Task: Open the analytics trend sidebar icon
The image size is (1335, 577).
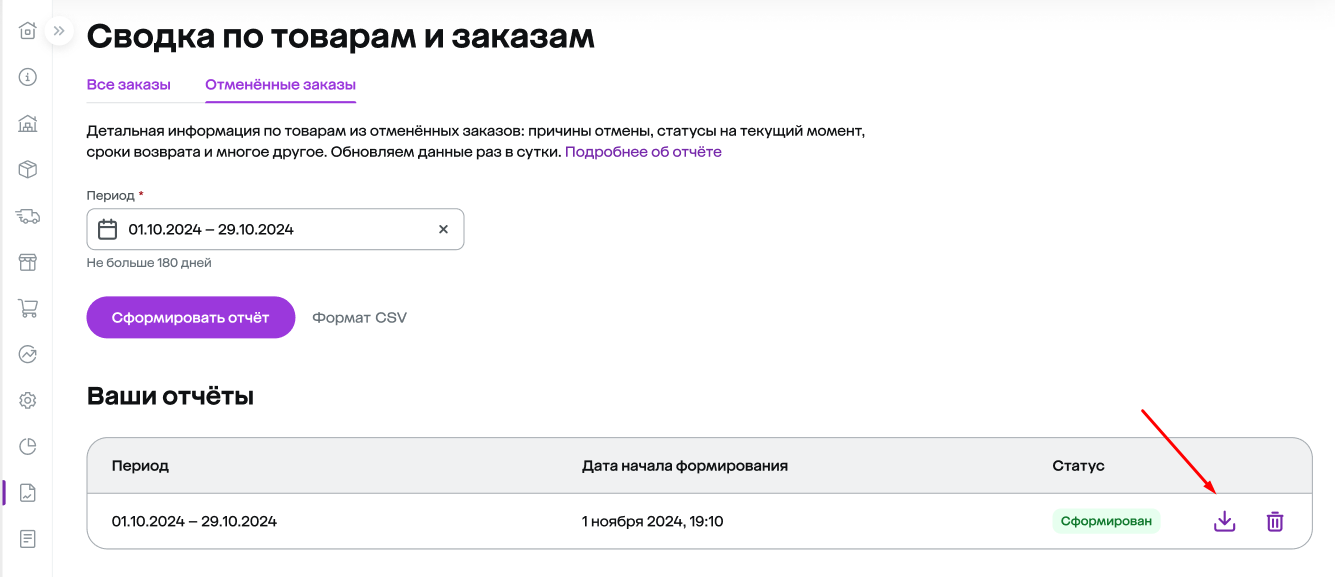Action: pyautogui.click(x=28, y=354)
